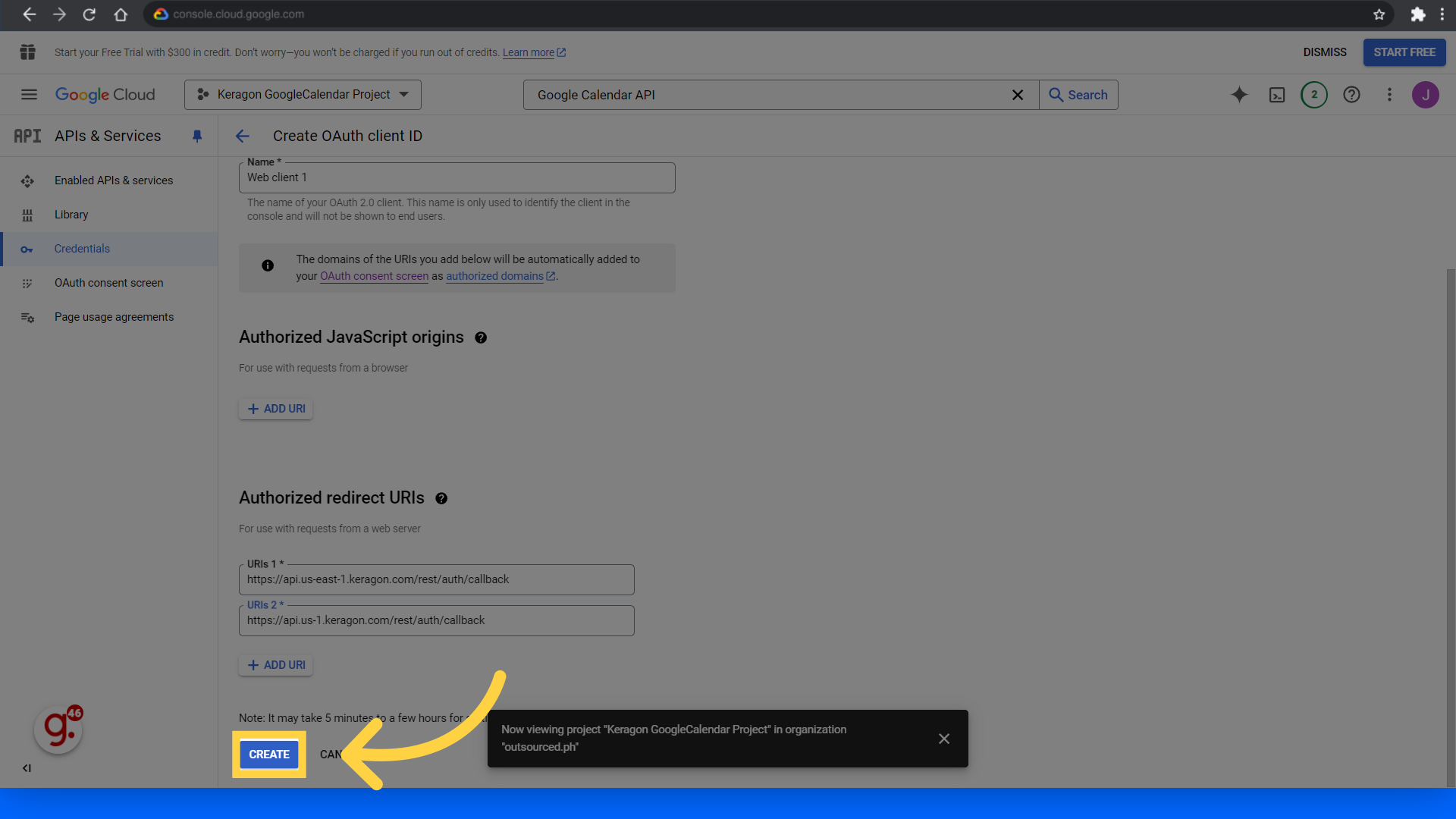The image size is (1456, 819).
Task: Activate Cloud Shell terminal icon
Action: [1277, 95]
